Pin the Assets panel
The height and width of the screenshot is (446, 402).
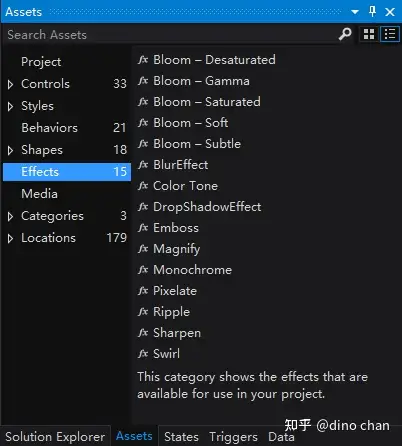373,12
